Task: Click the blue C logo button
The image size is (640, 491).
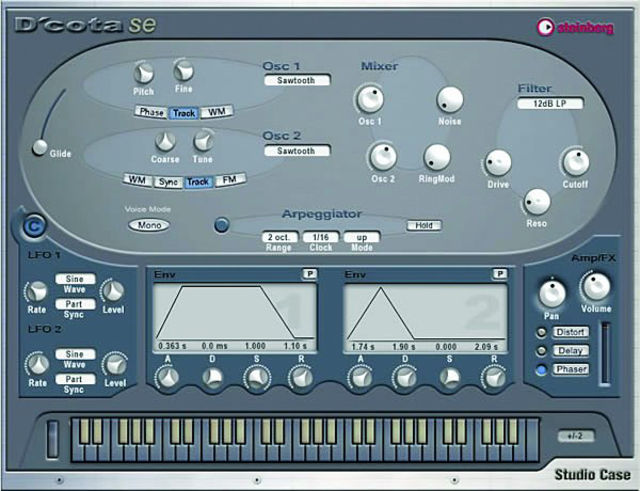Action: (34, 227)
